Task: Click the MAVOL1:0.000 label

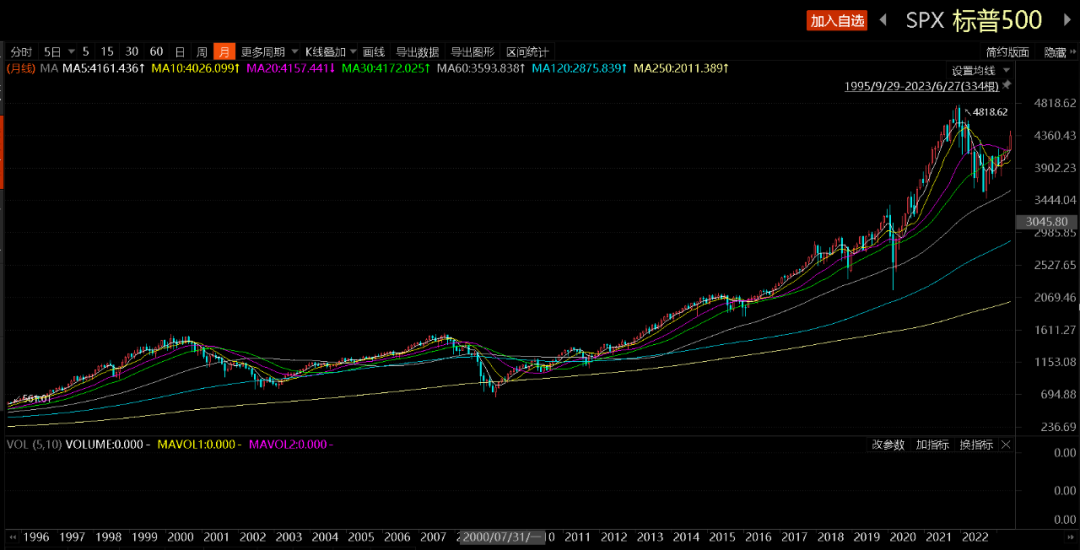Action: (199, 445)
